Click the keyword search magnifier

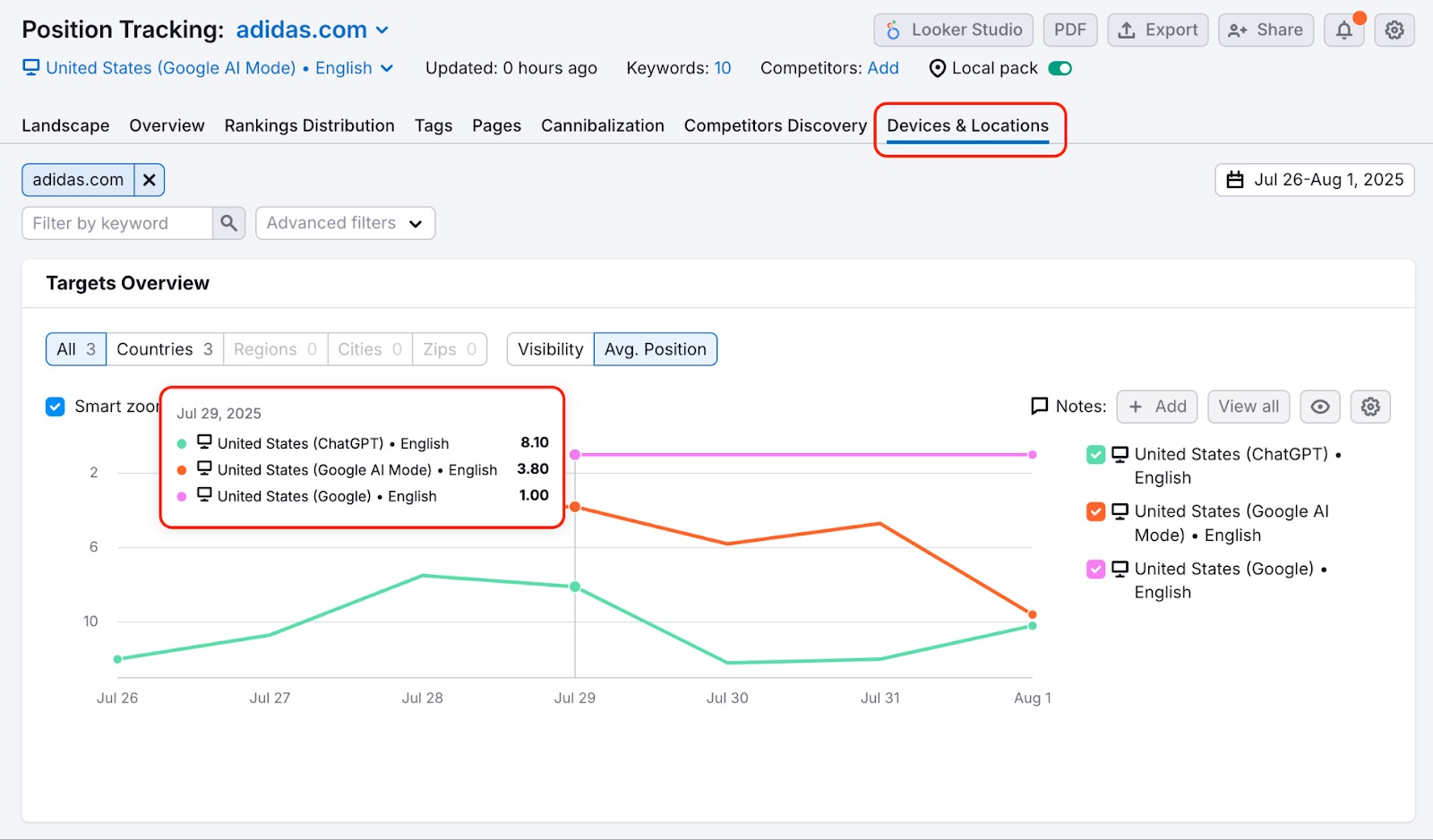228,223
